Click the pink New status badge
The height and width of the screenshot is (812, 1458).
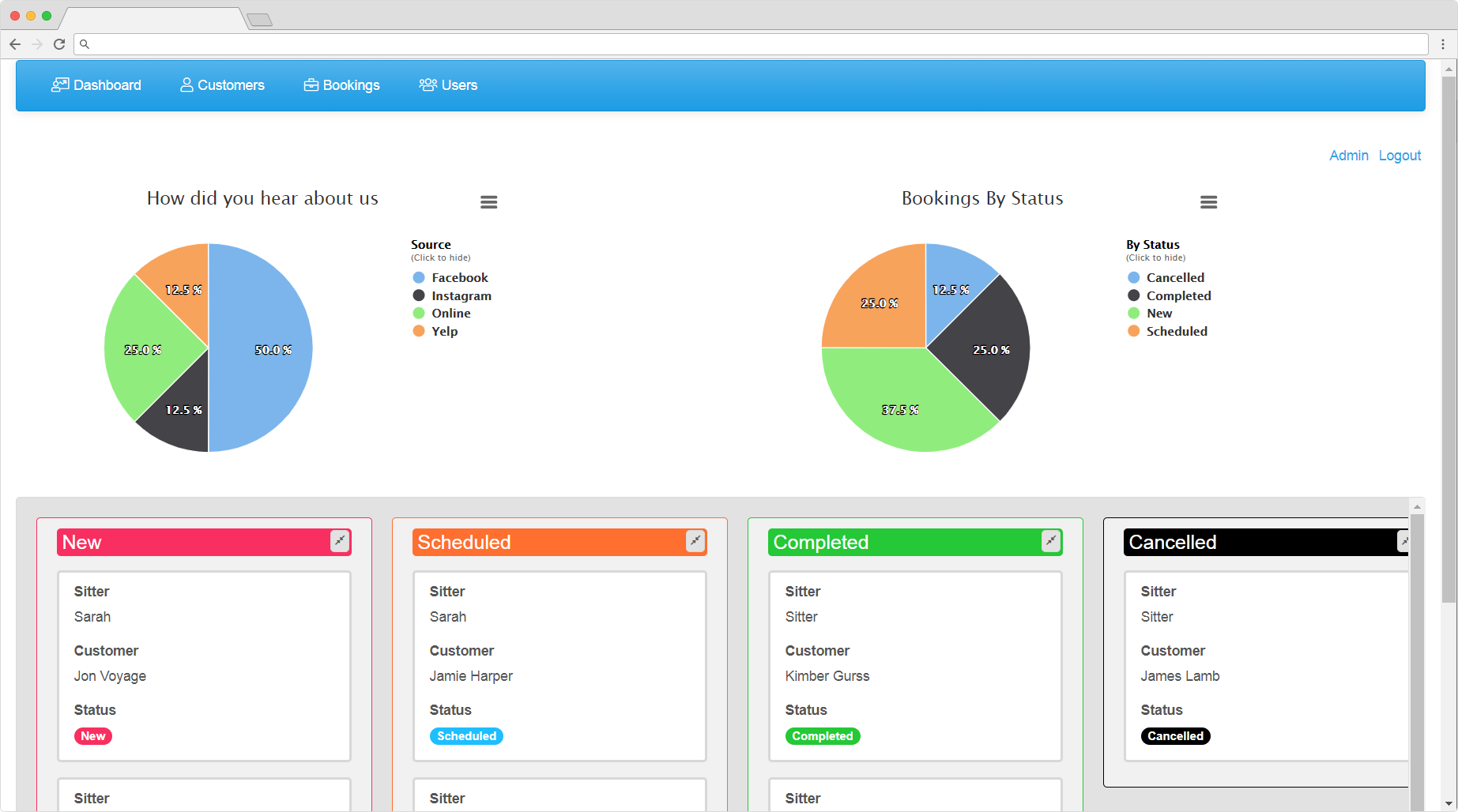click(x=93, y=736)
